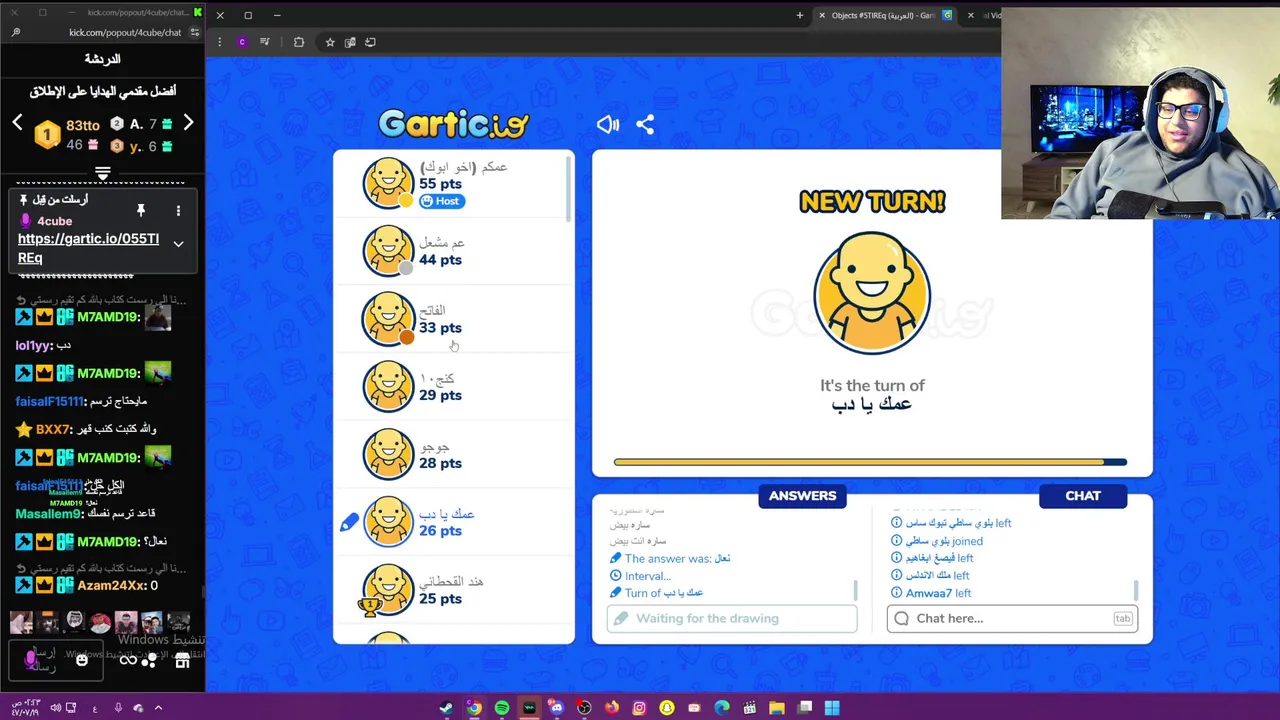
Task: Open emoji picker in Kick chat
Action: coord(82,660)
